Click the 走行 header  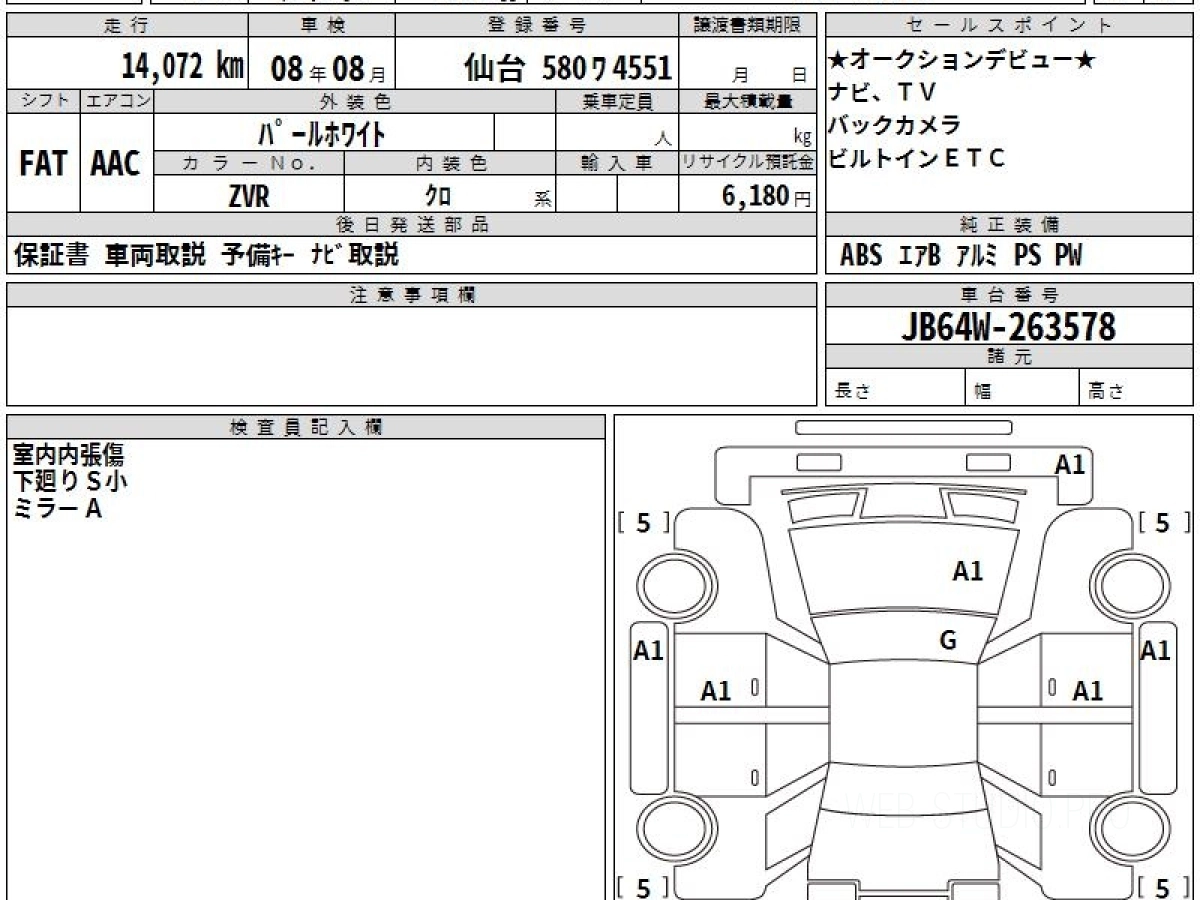click(126, 26)
